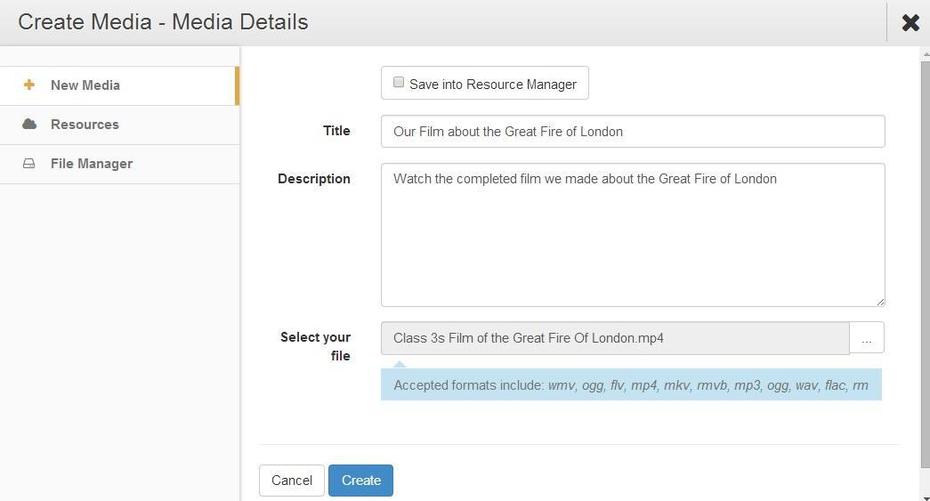The height and width of the screenshot is (501, 930).
Task: Click the plus icon beside New Media
Action: pyautogui.click(x=29, y=85)
